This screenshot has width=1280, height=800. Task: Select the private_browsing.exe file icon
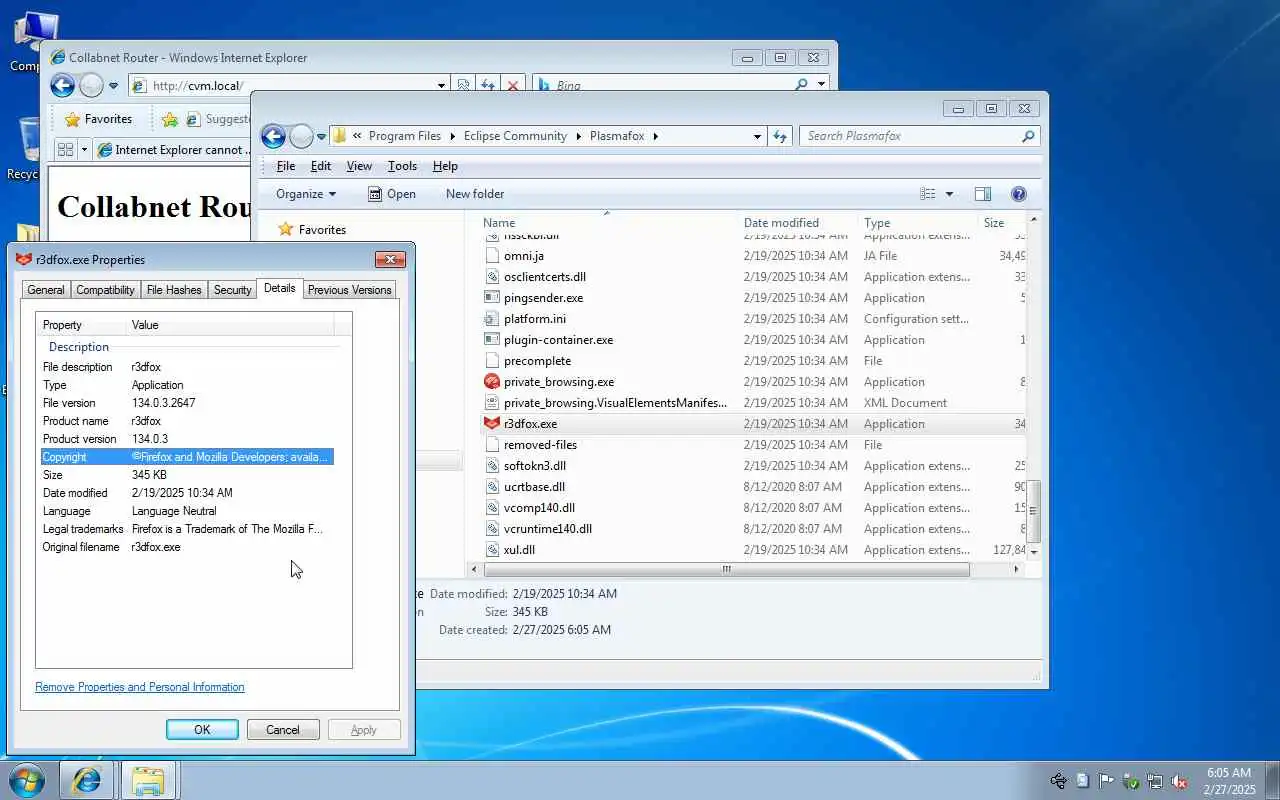pos(491,382)
